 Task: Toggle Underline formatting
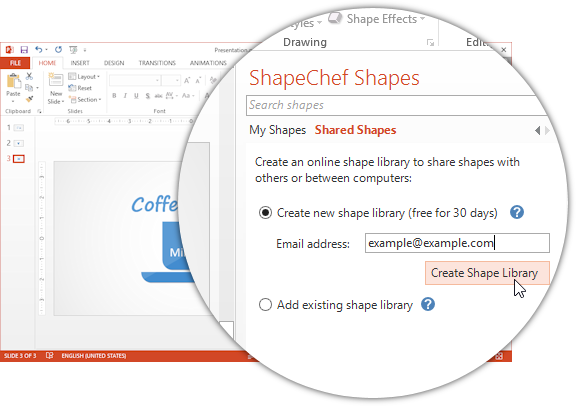(136, 96)
